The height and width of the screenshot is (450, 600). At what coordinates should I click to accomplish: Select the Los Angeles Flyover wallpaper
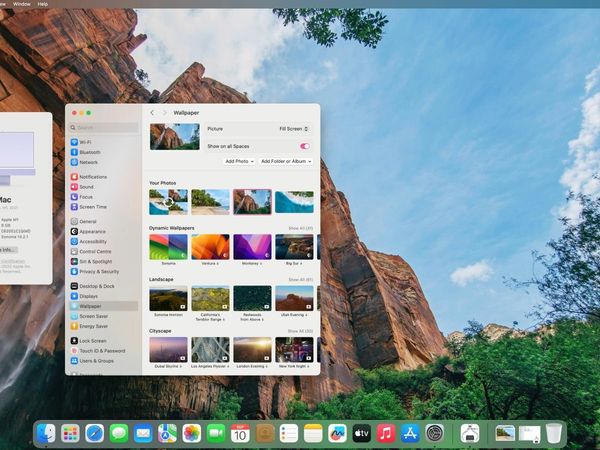[210, 350]
